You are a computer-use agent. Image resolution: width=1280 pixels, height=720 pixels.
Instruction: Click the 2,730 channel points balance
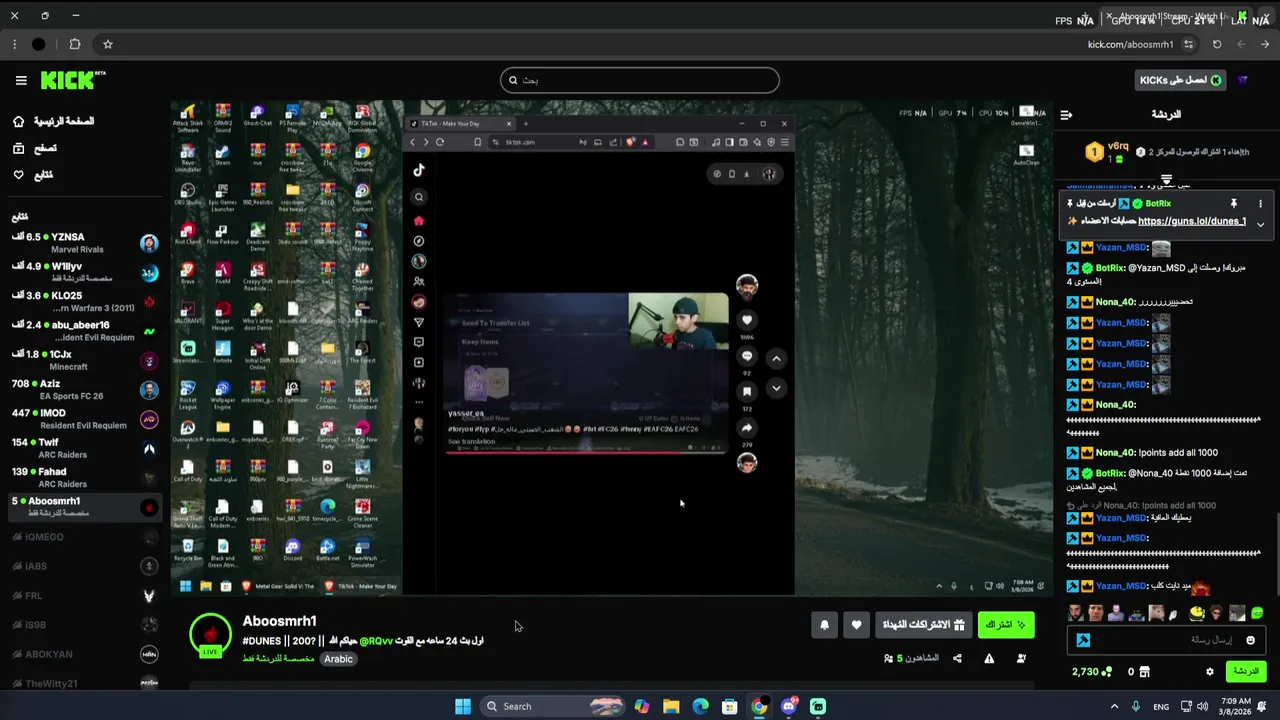click(1092, 672)
